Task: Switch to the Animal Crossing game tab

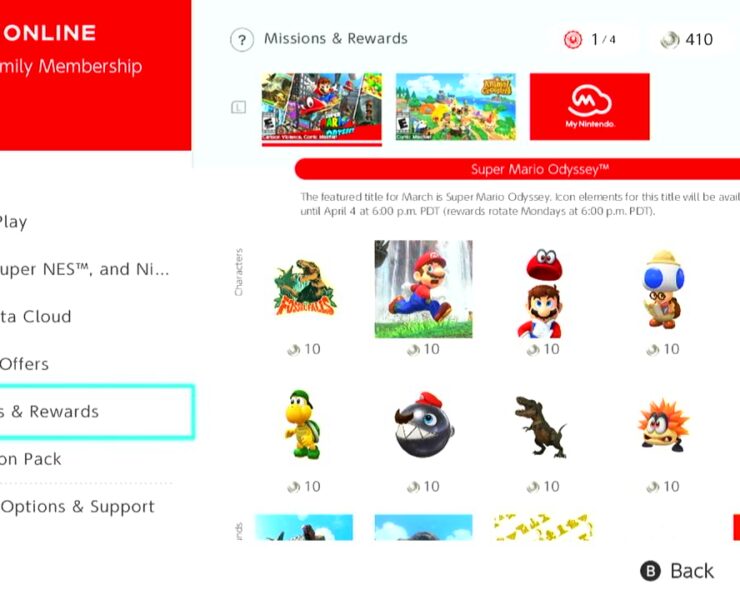Action: point(455,107)
